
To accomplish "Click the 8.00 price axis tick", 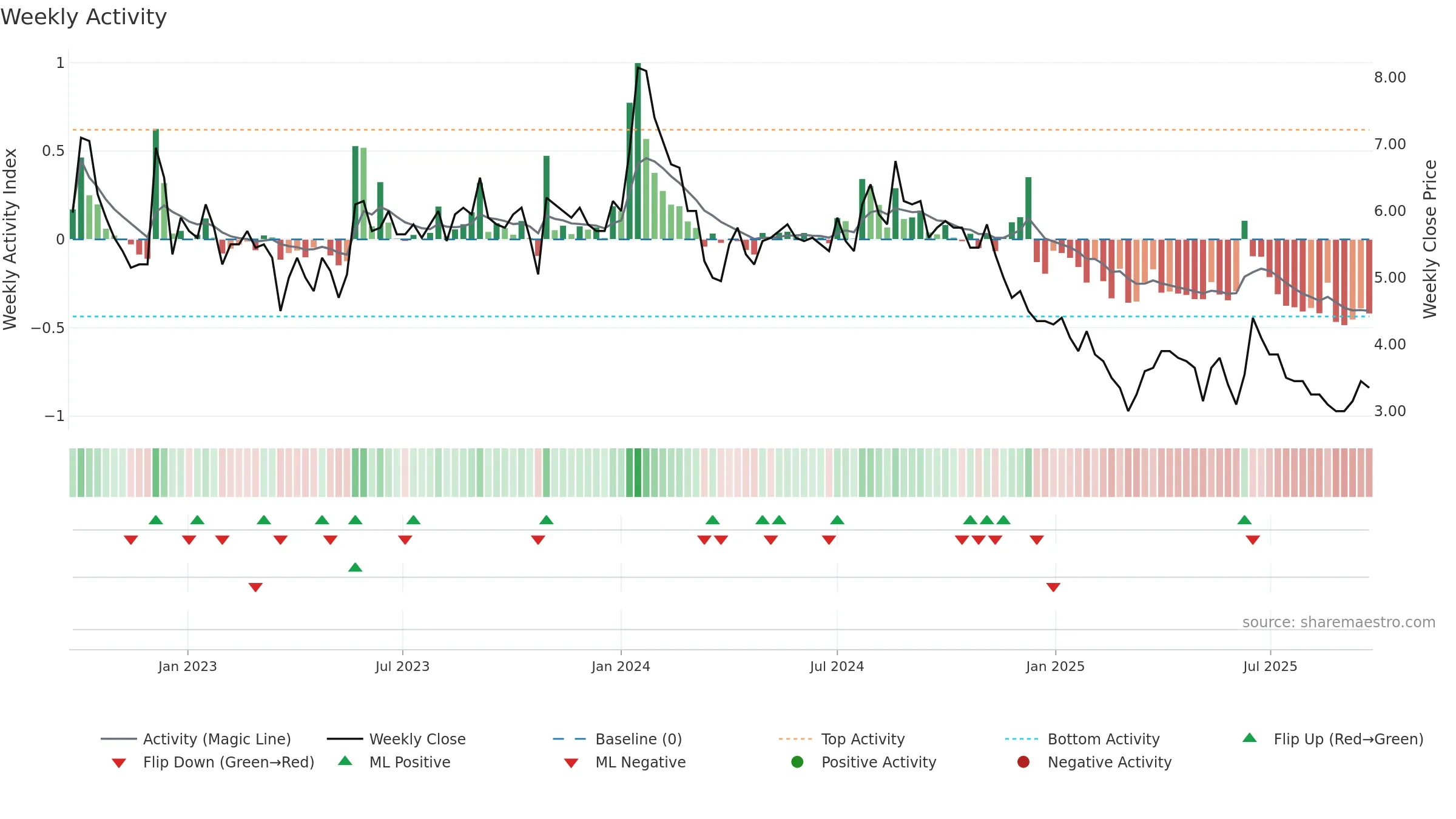I will point(1390,78).
